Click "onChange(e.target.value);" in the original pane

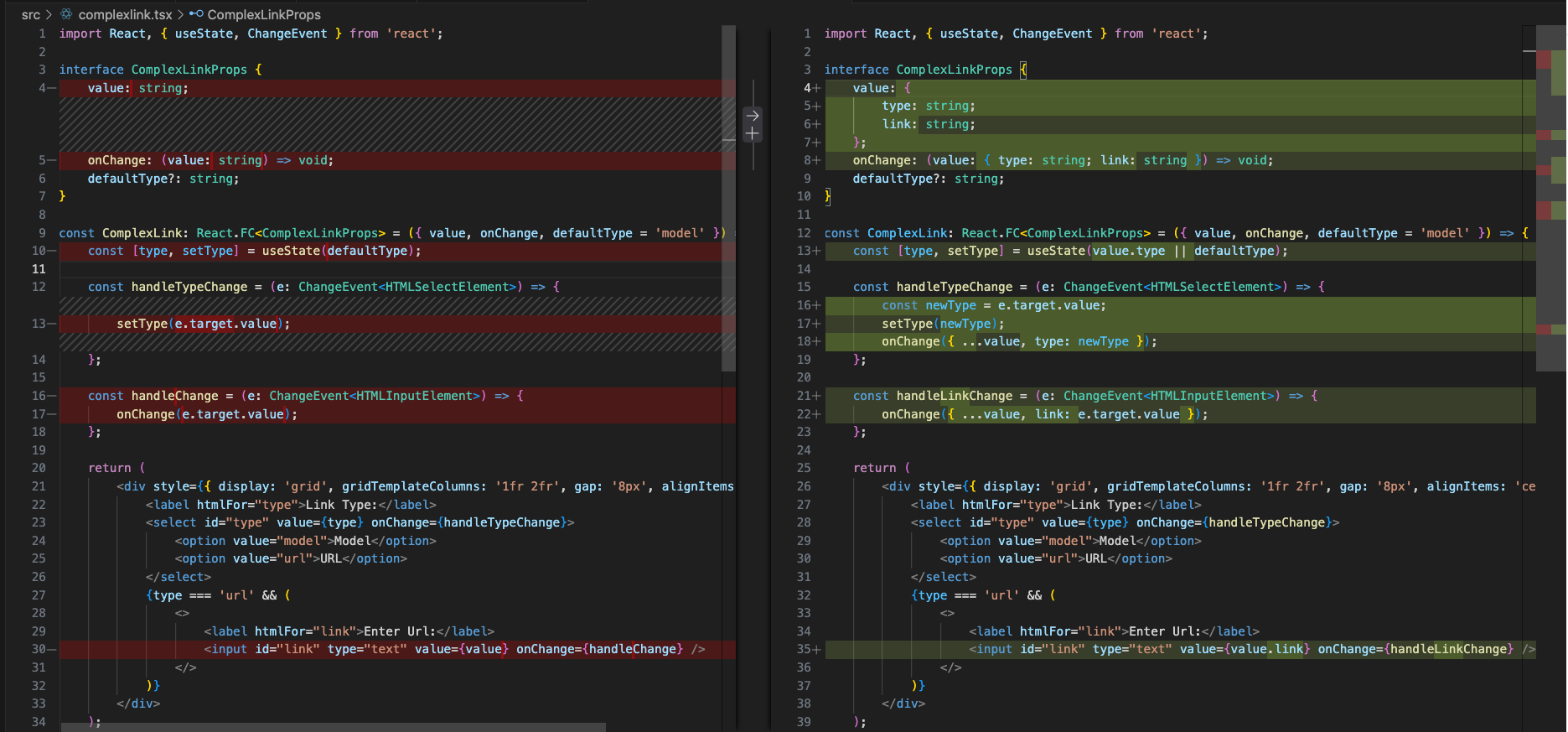(x=207, y=414)
